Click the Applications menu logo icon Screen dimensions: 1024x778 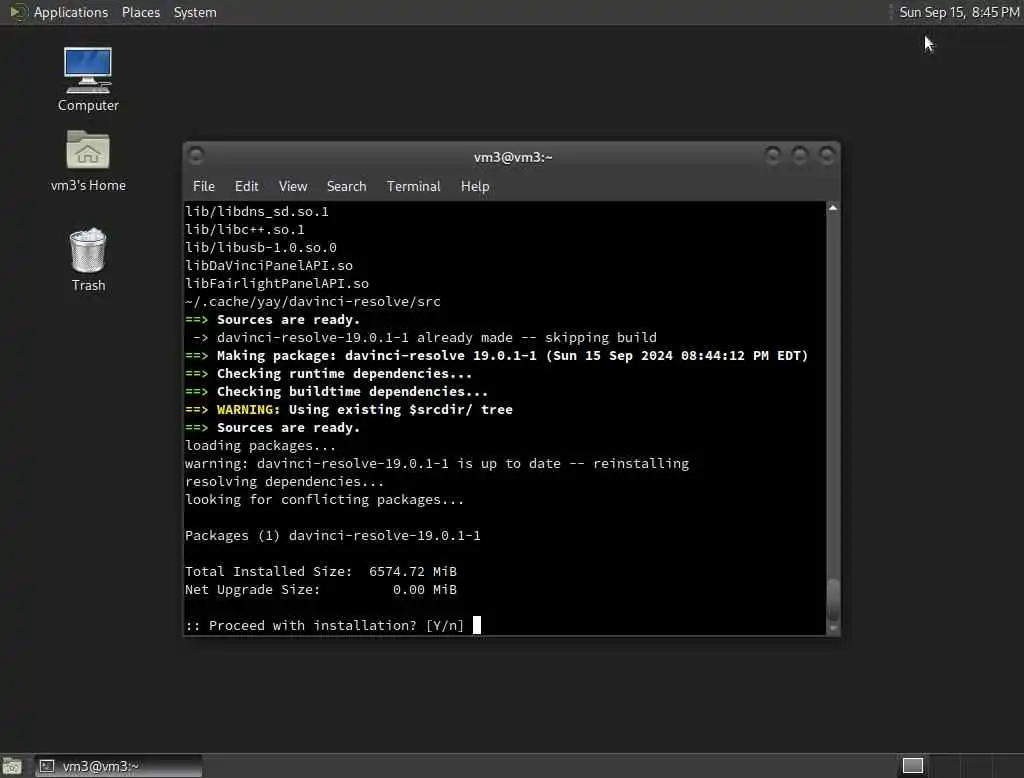click(x=18, y=12)
